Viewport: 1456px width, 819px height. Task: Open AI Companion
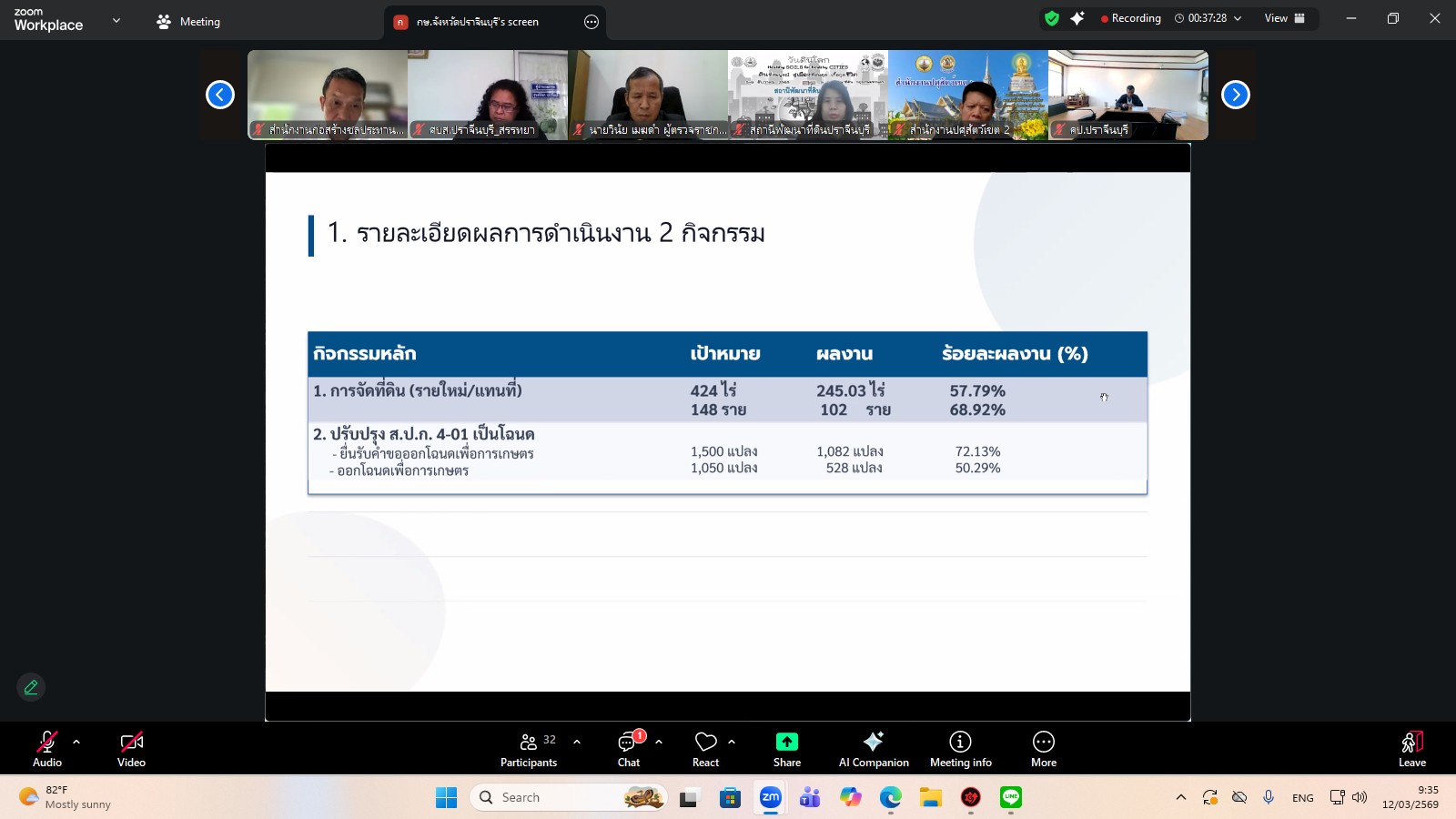tap(873, 749)
